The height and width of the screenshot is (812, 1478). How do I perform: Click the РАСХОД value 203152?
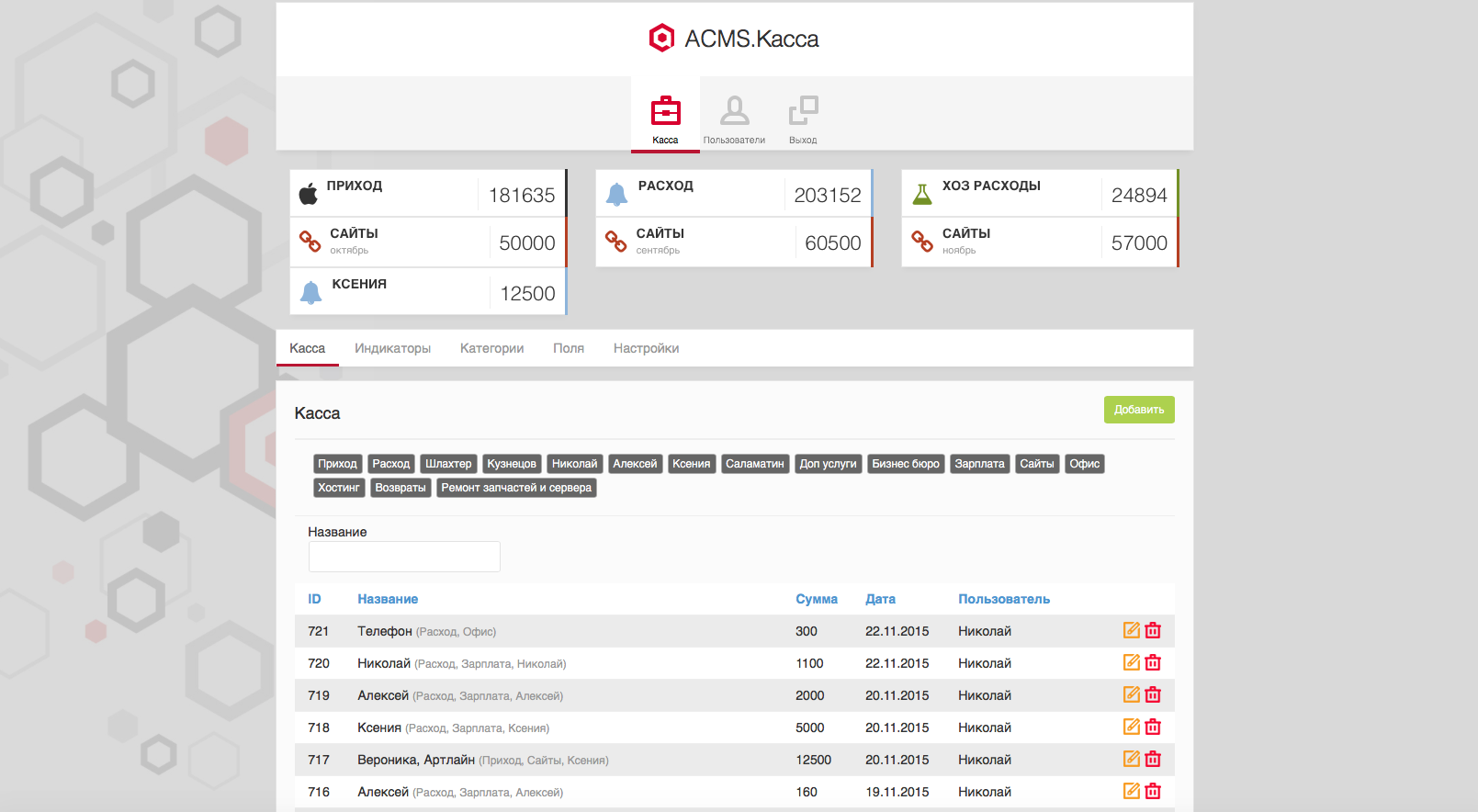(x=828, y=195)
